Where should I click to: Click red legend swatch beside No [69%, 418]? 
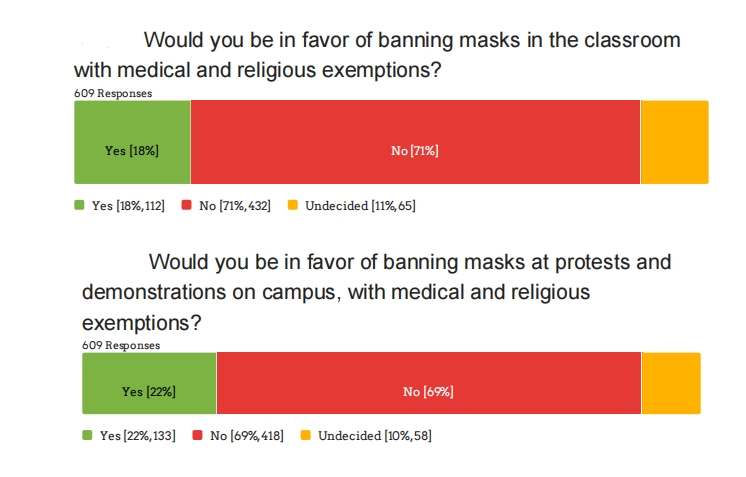197,436
